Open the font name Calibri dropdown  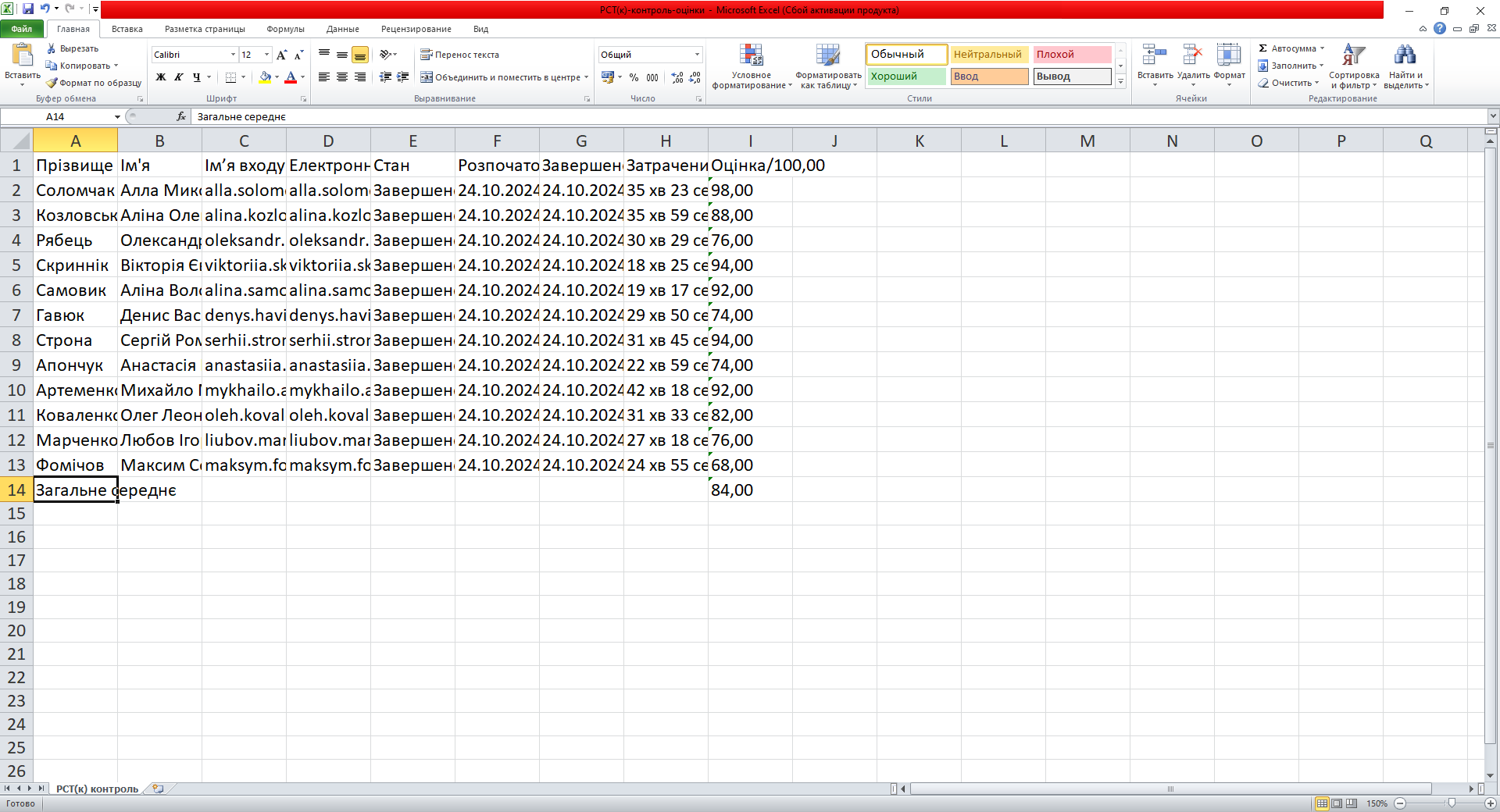(x=233, y=55)
